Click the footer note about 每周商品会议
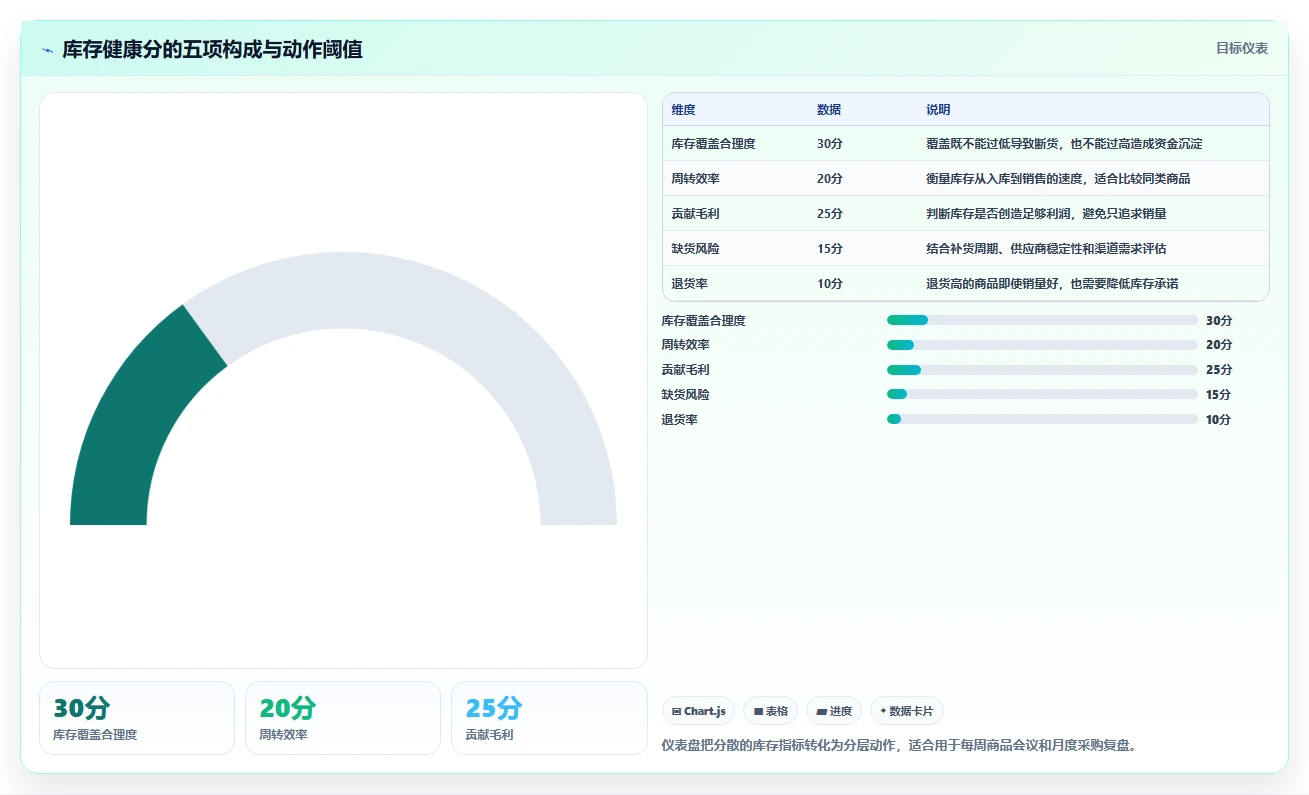The image size is (1309, 795). click(900, 746)
